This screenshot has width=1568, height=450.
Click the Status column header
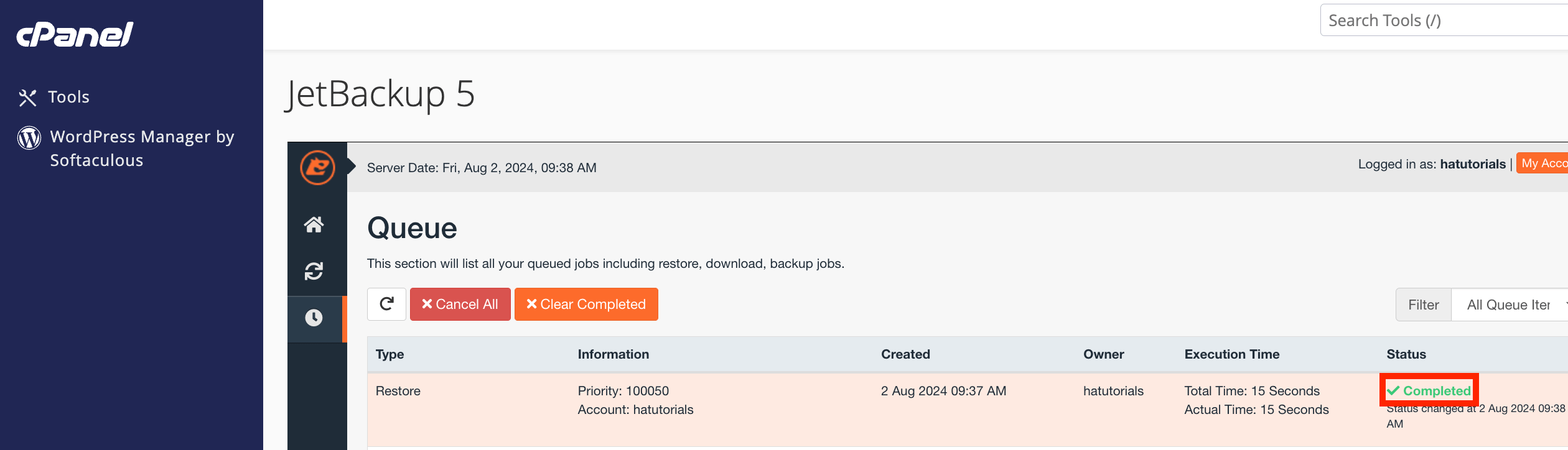(1406, 354)
